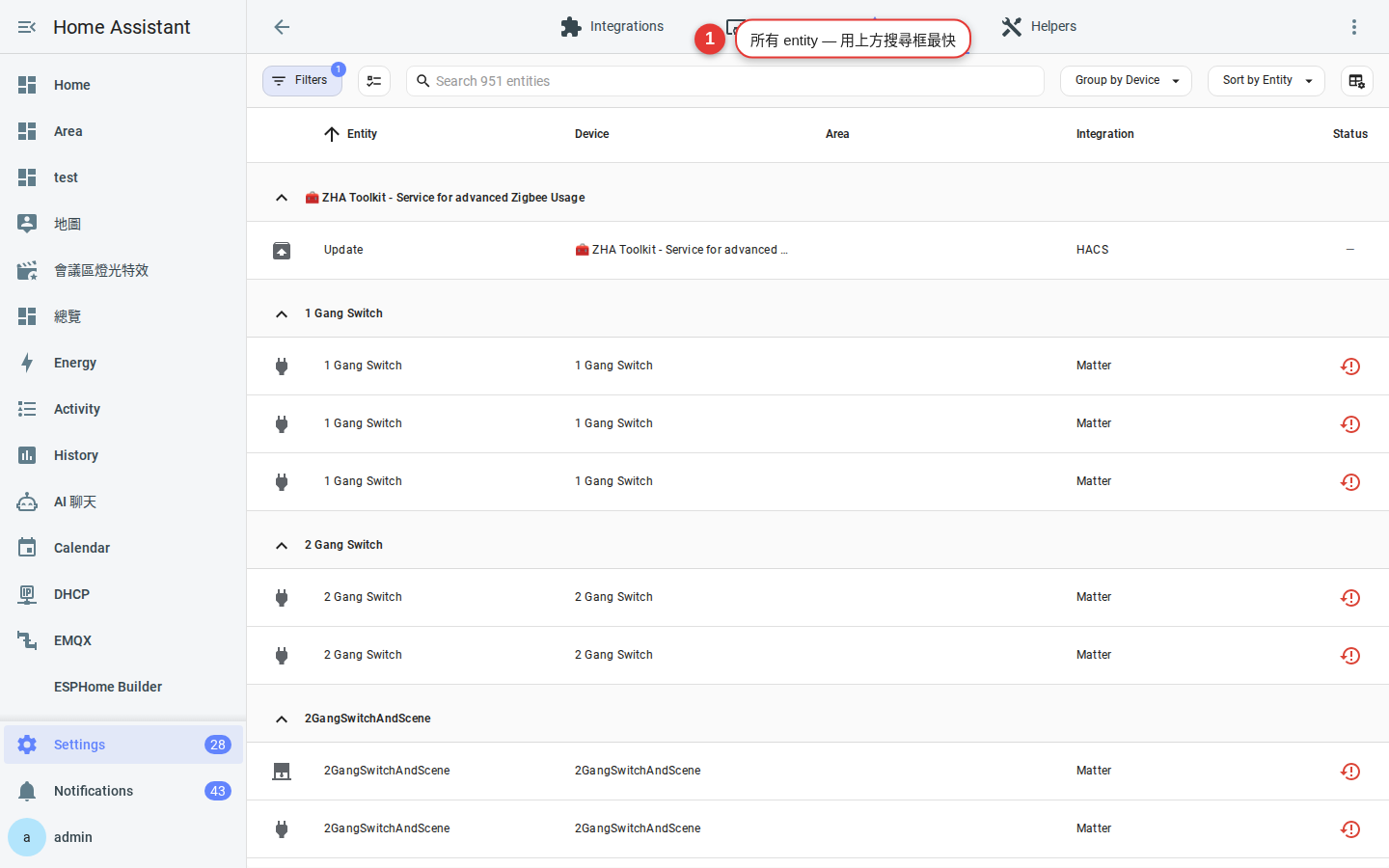Open the History panel

click(123, 455)
